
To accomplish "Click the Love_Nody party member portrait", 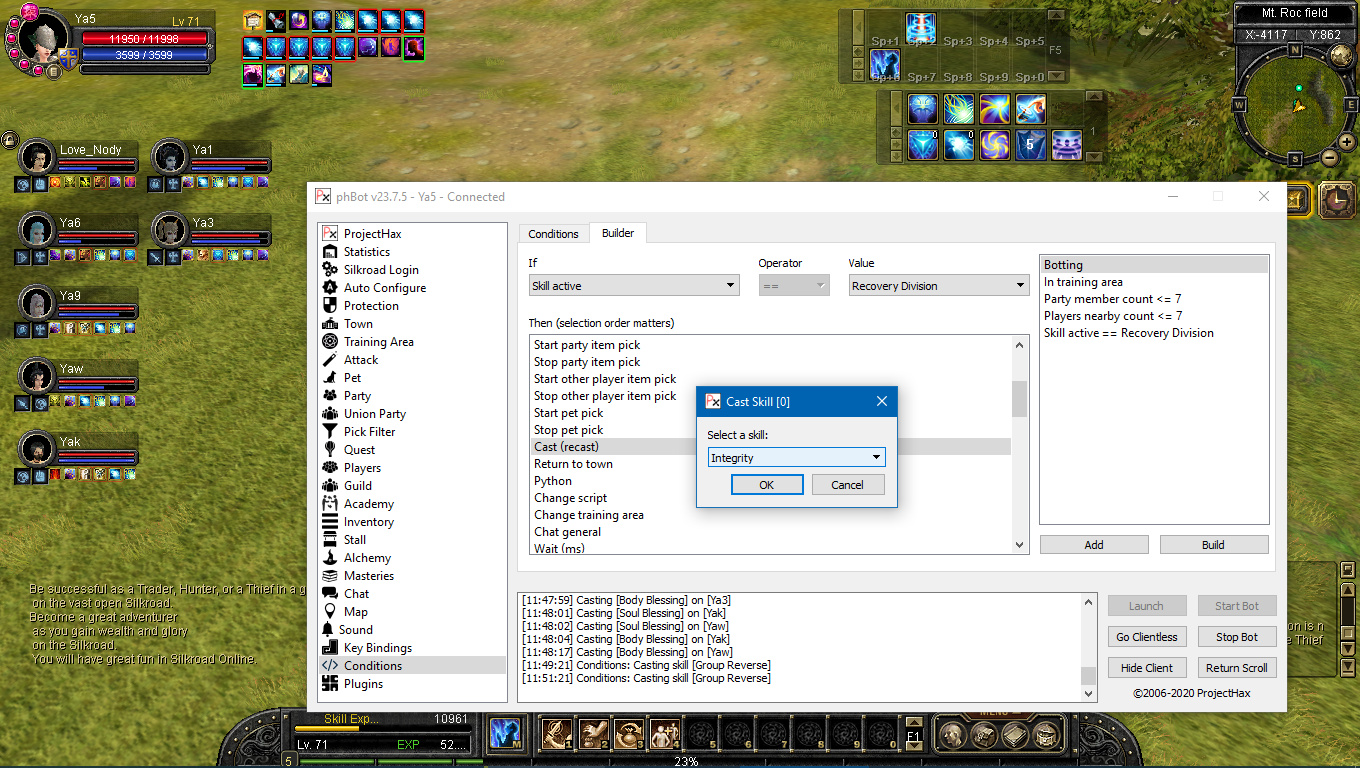I will point(37,157).
